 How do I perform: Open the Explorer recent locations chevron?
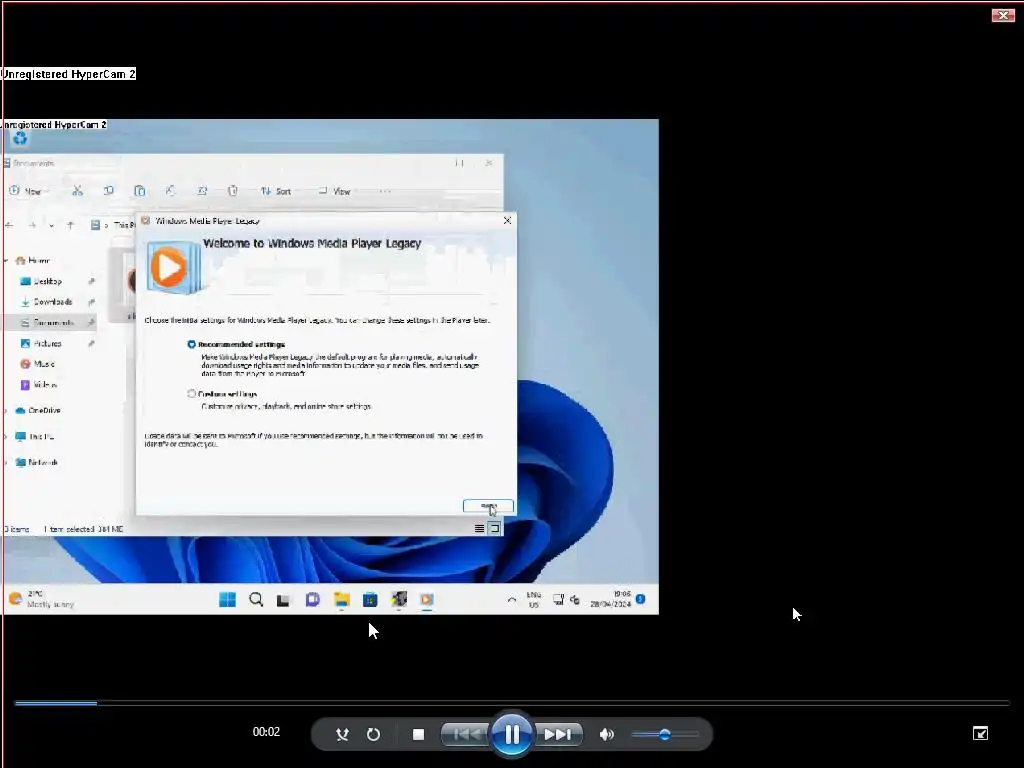[x=51, y=226]
